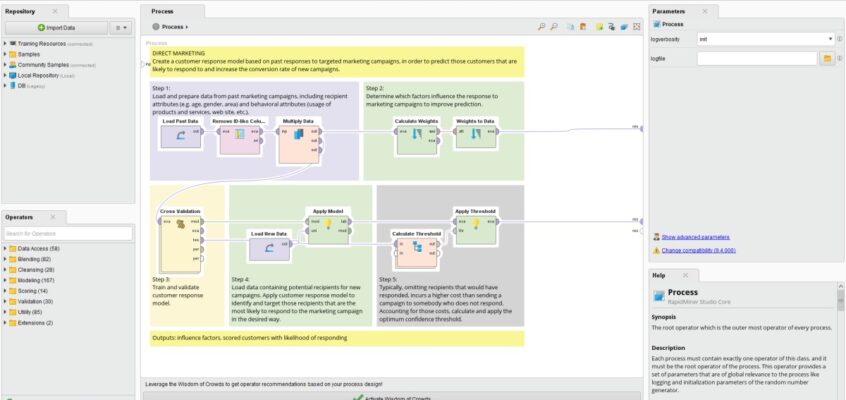Expand the Training Resources repository node
This screenshot has height=400, width=846.
pyautogui.click(x=5, y=43)
